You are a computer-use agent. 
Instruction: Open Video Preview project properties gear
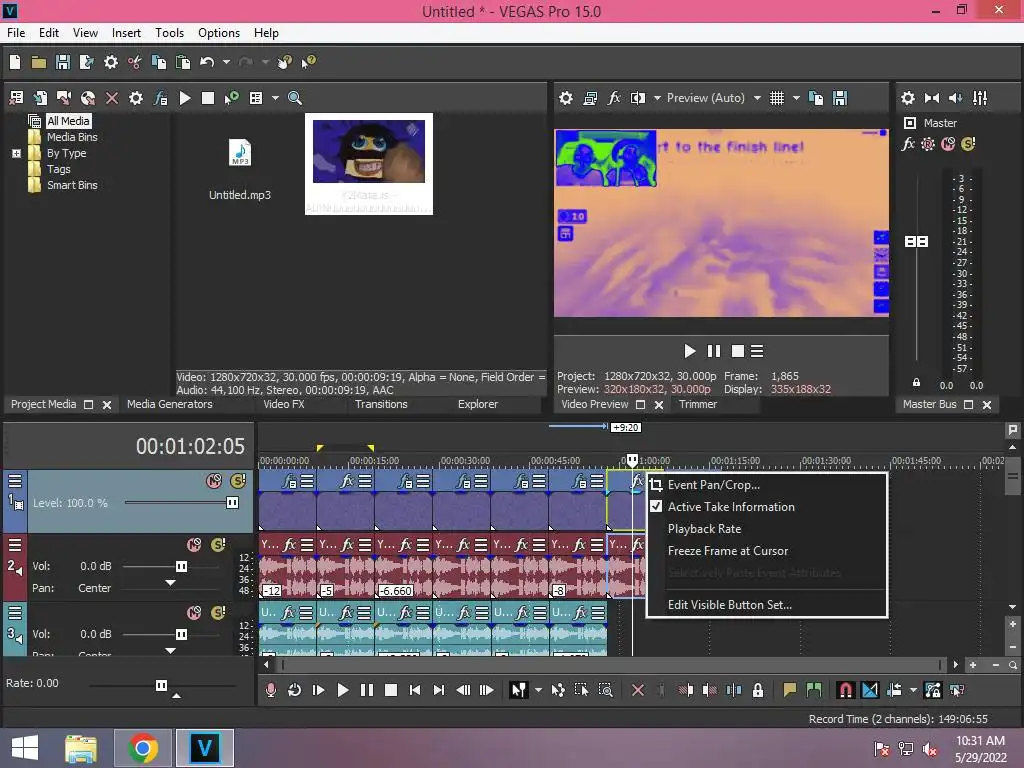point(566,98)
